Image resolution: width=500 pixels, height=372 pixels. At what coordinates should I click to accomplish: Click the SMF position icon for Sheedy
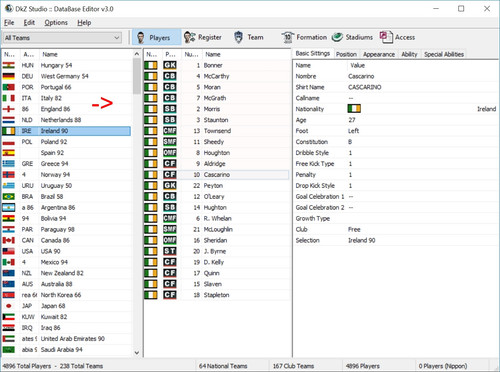170,142
